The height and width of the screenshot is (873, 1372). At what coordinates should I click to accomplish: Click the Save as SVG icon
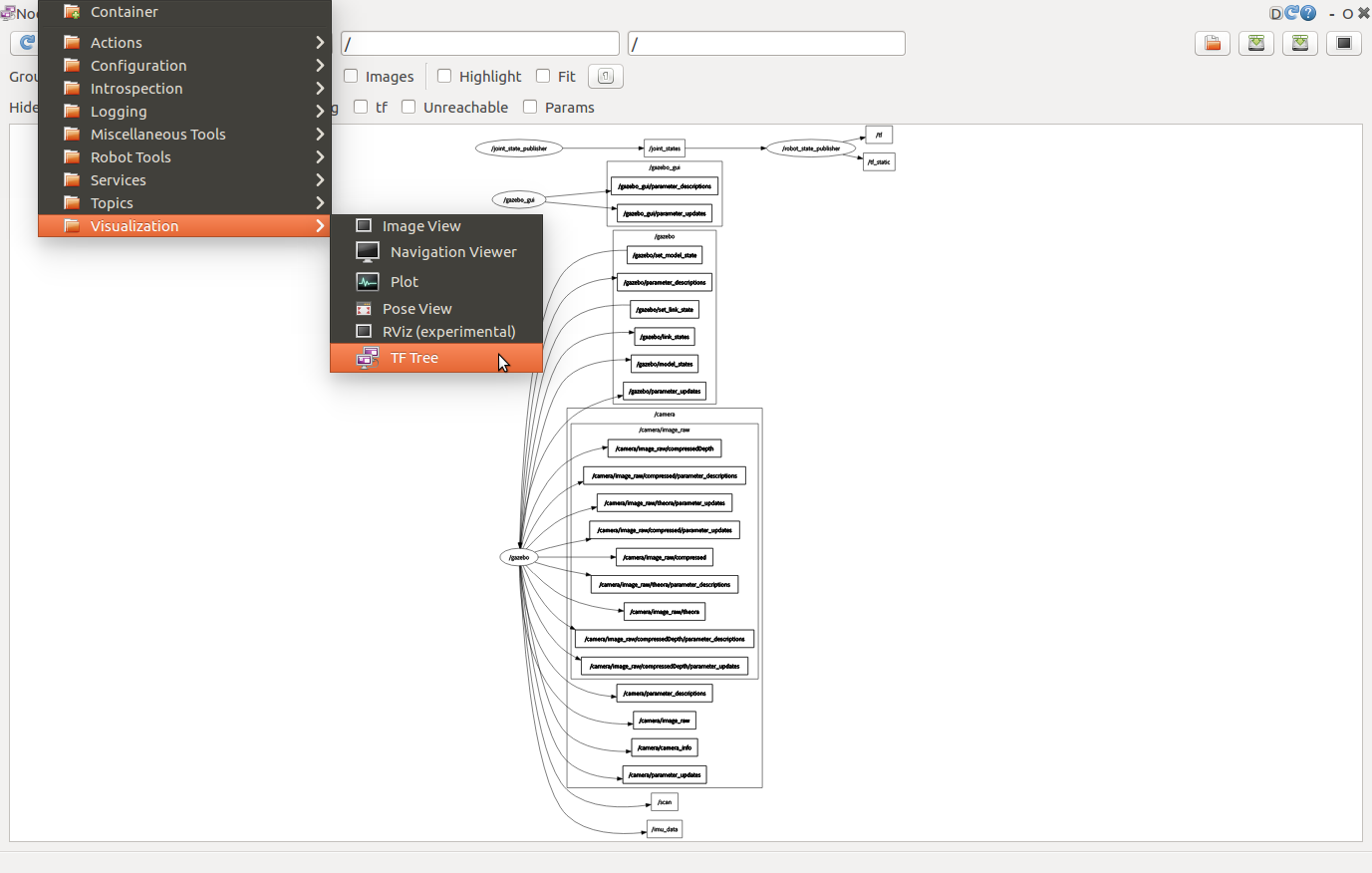point(1300,43)
